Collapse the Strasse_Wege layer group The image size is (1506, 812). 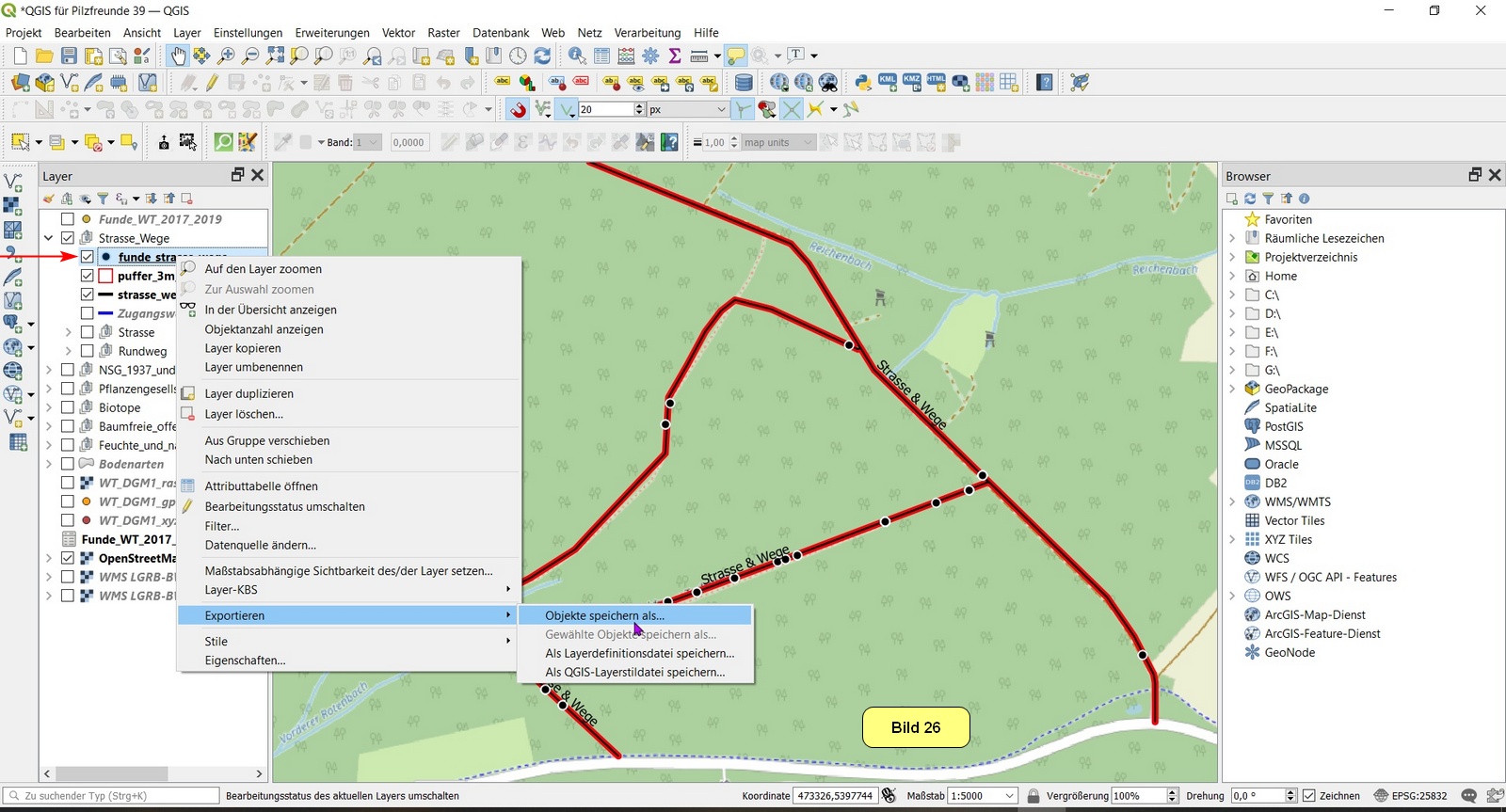49,238
